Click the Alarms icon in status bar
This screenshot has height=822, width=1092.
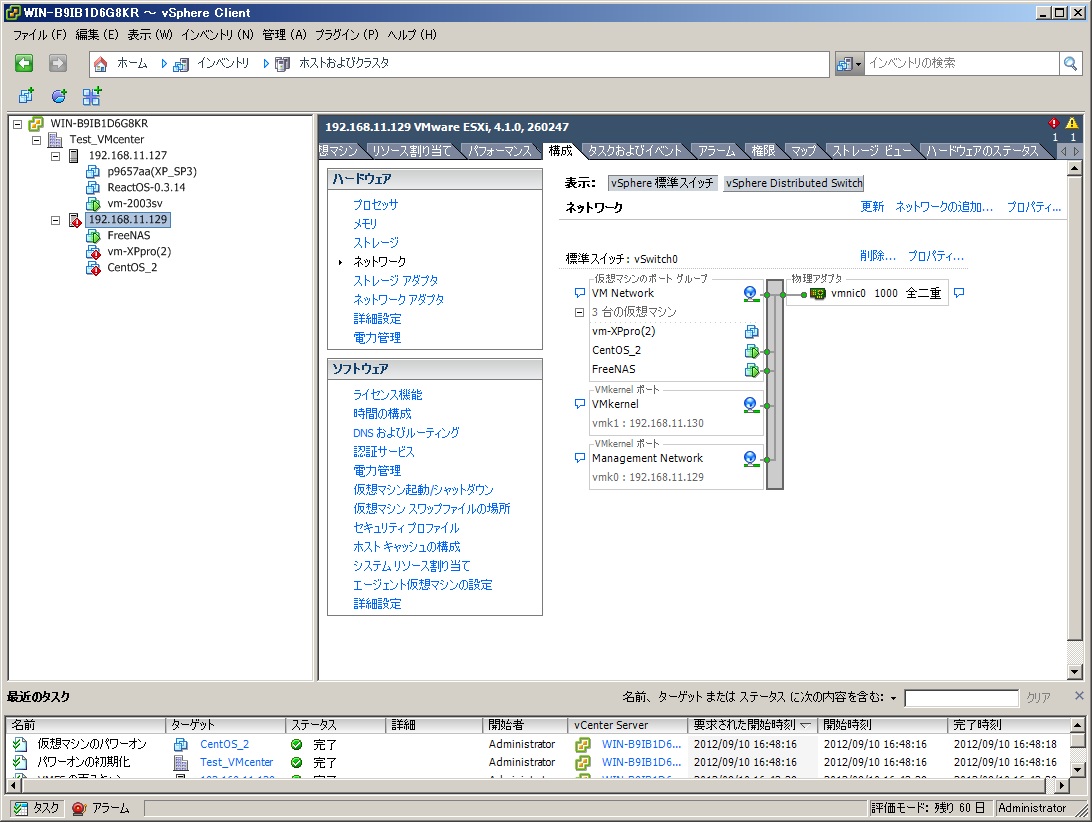pyautogui.click(x=79, y=808)
